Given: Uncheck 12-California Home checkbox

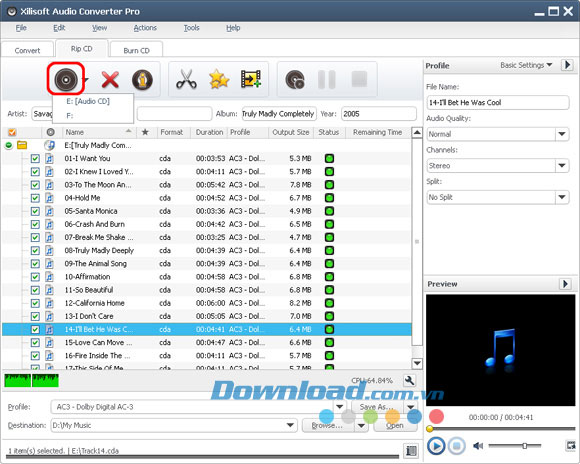Looking at the screenshot, I should 35,303.
